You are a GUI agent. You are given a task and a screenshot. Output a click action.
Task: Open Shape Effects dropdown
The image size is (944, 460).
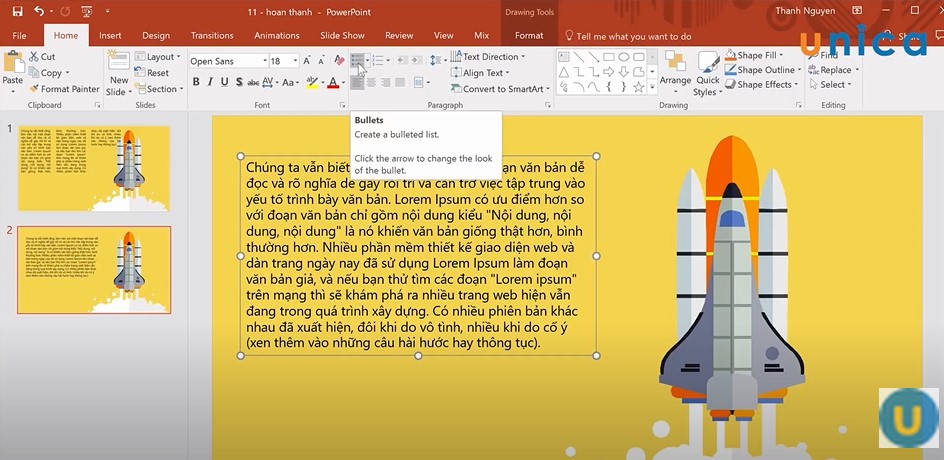762,85
